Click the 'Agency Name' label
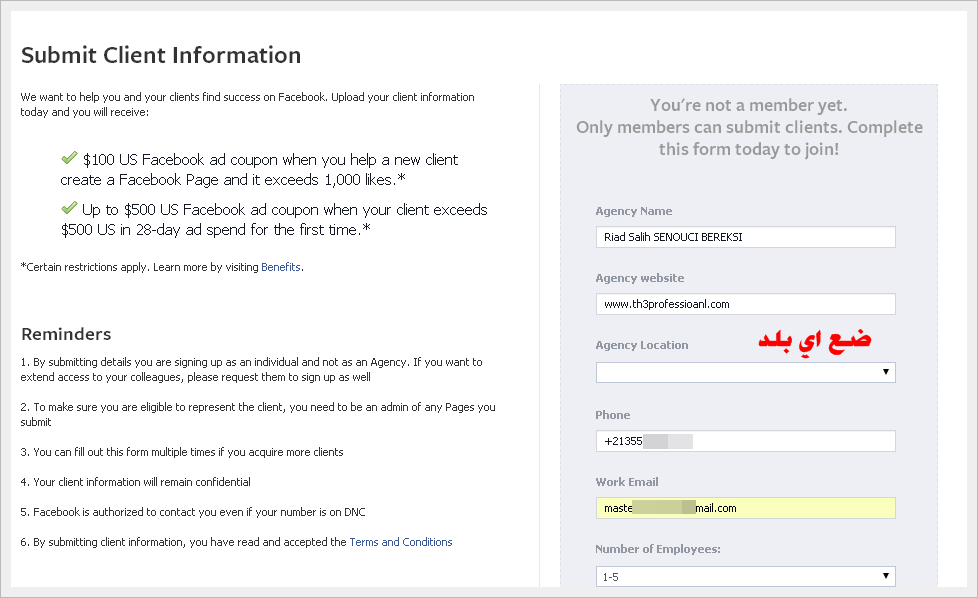978x598 pixels. point(634,211)
